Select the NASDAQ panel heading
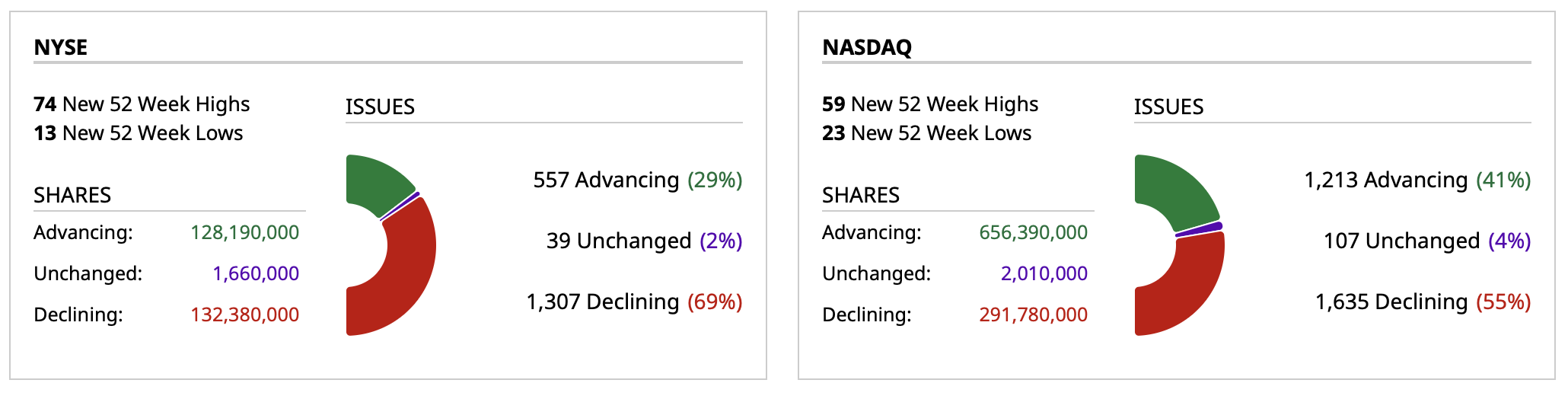Image resolution: width=1568 pixels, height=399 pixels. pyautogui.click(x=867, y=47)
